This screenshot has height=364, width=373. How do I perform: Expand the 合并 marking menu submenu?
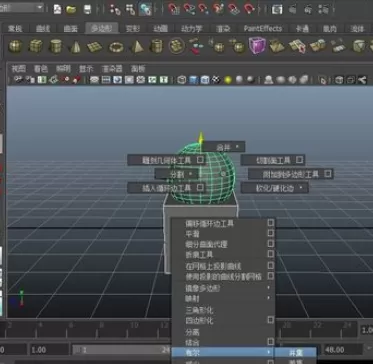click(224, 147)
